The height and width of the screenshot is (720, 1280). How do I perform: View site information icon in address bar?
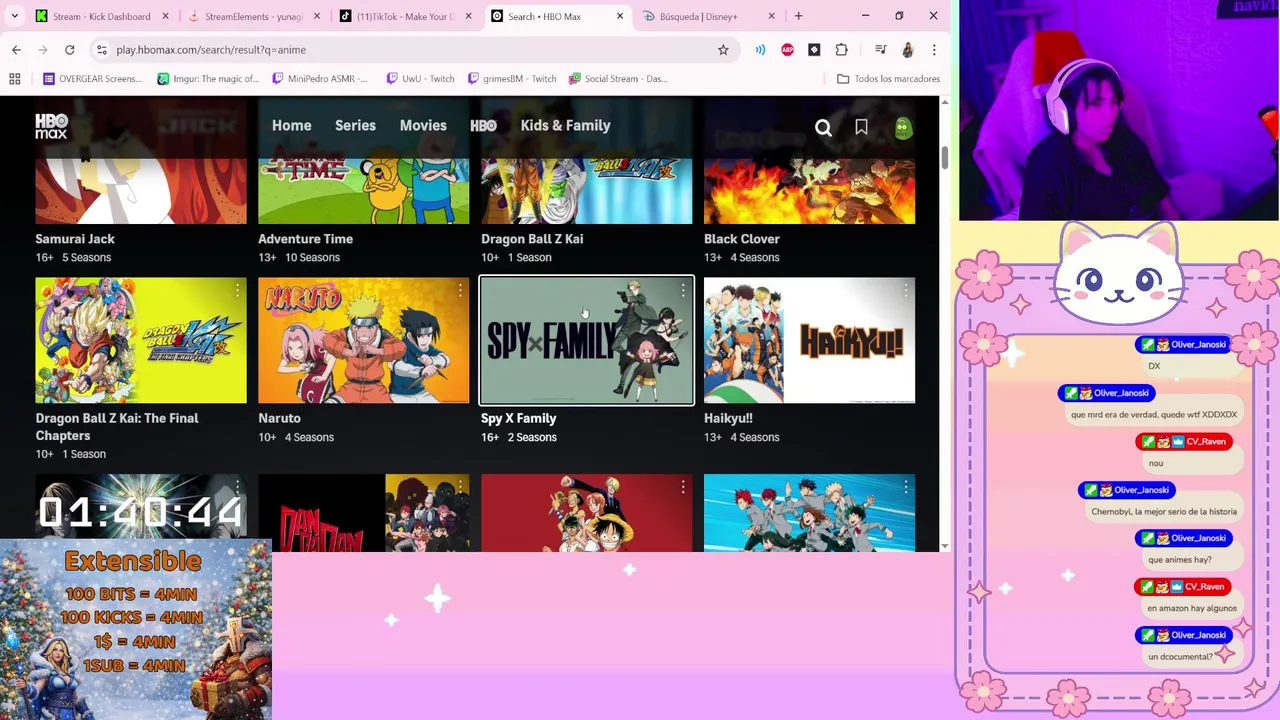point(101,49)
